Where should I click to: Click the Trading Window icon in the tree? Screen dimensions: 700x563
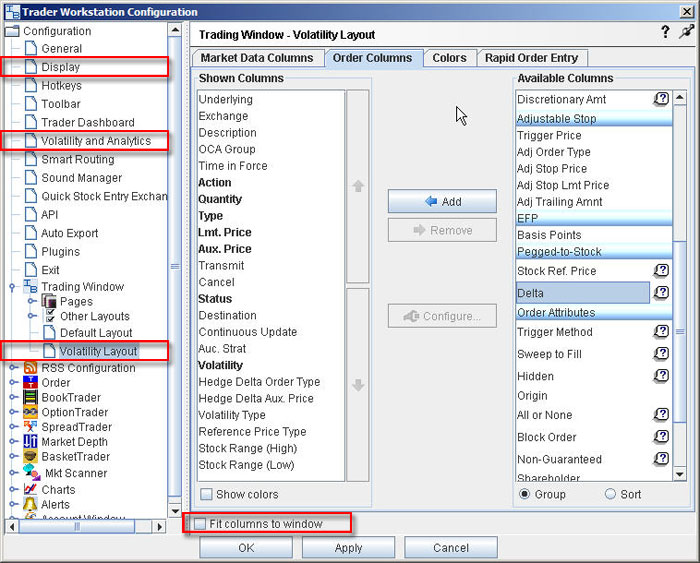30,286
